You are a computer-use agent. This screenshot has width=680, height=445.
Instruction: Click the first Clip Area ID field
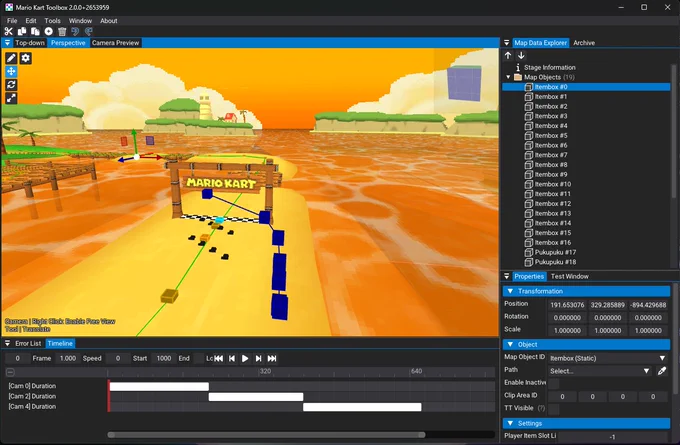click(x=562, y=396)
